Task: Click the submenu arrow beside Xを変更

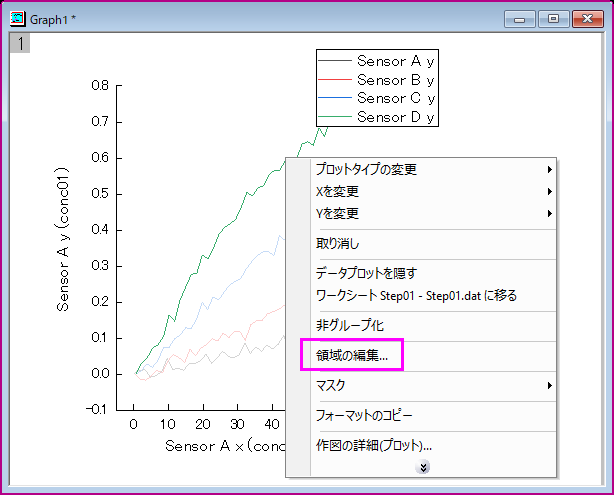Action: pyautogui.click(x=549, y=191)
